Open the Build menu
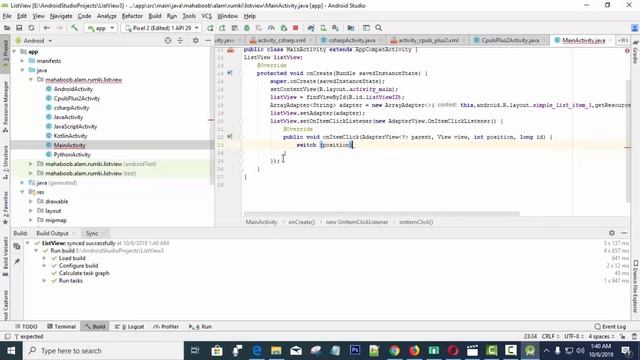Screen dimensions: 640x360 click(155, 16)
